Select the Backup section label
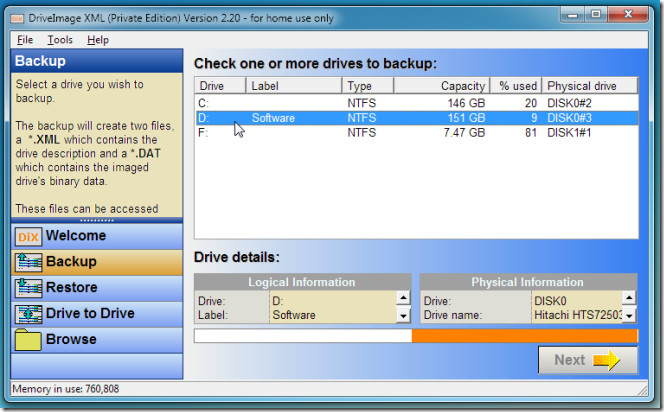The image size is (664, 412). tap(71, 261)
